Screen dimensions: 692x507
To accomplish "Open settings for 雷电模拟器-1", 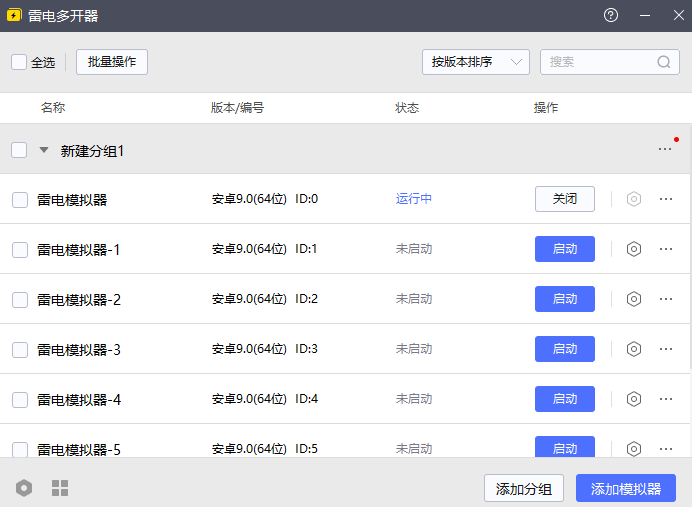I will tap(633, 249).
